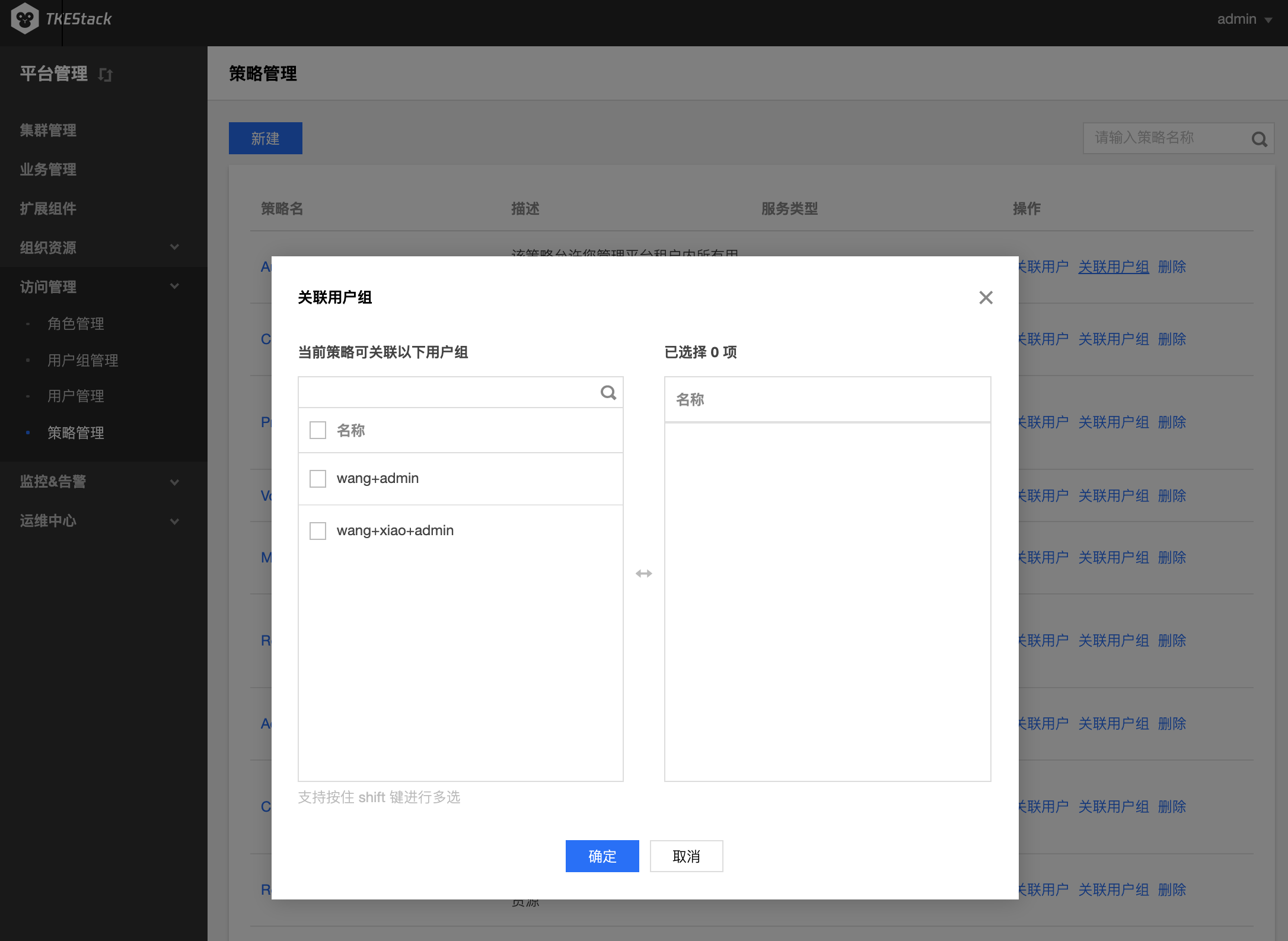Click the 名称 header in the selected list
This screenshot has width=1288, height=941.
tap(690, 399)
